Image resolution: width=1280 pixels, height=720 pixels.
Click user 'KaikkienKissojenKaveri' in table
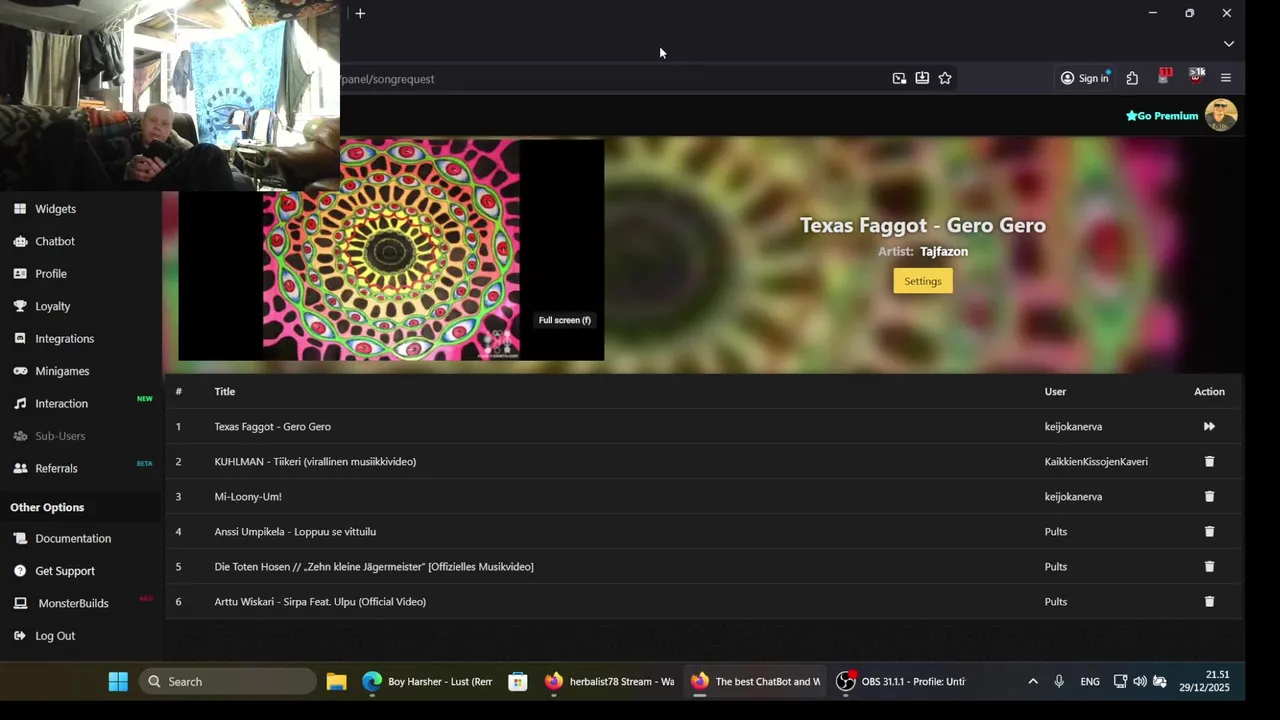[1096, 462]
